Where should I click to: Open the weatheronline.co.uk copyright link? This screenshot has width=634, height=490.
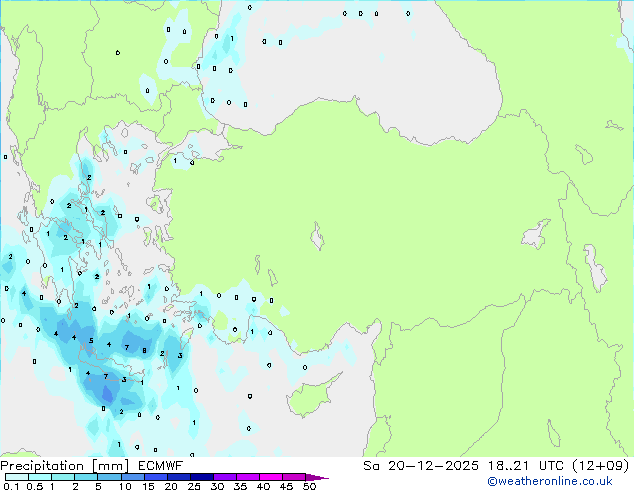(550, 481)
